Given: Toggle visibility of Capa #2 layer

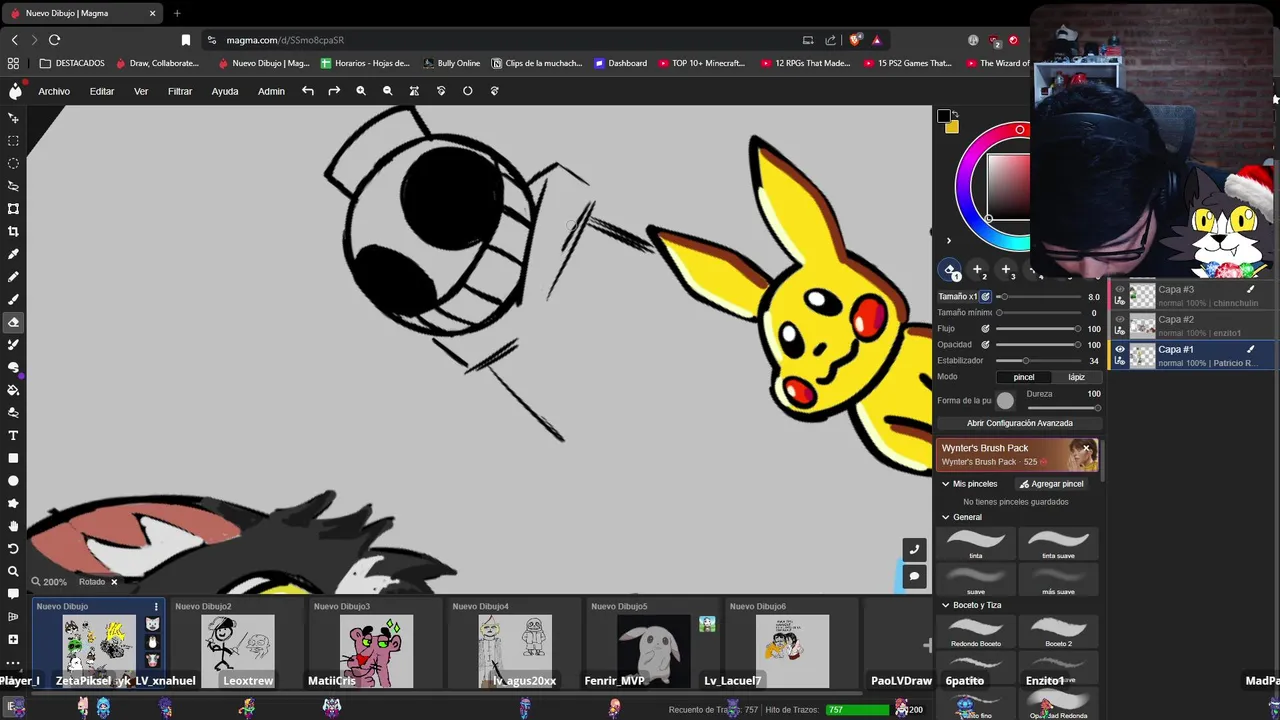Looking at the screenshot, I should [1120, 319].
